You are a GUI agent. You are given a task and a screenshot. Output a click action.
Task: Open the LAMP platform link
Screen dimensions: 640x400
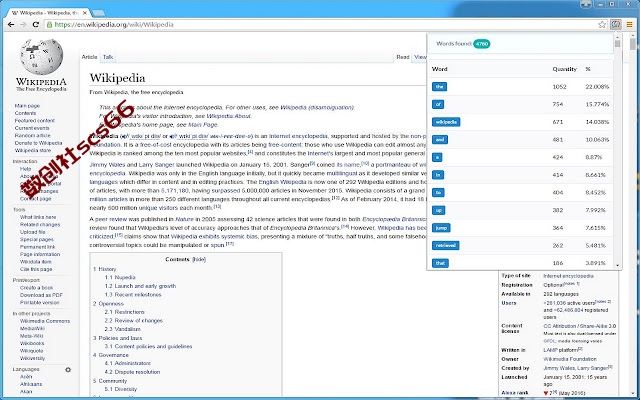click(561, 350)
